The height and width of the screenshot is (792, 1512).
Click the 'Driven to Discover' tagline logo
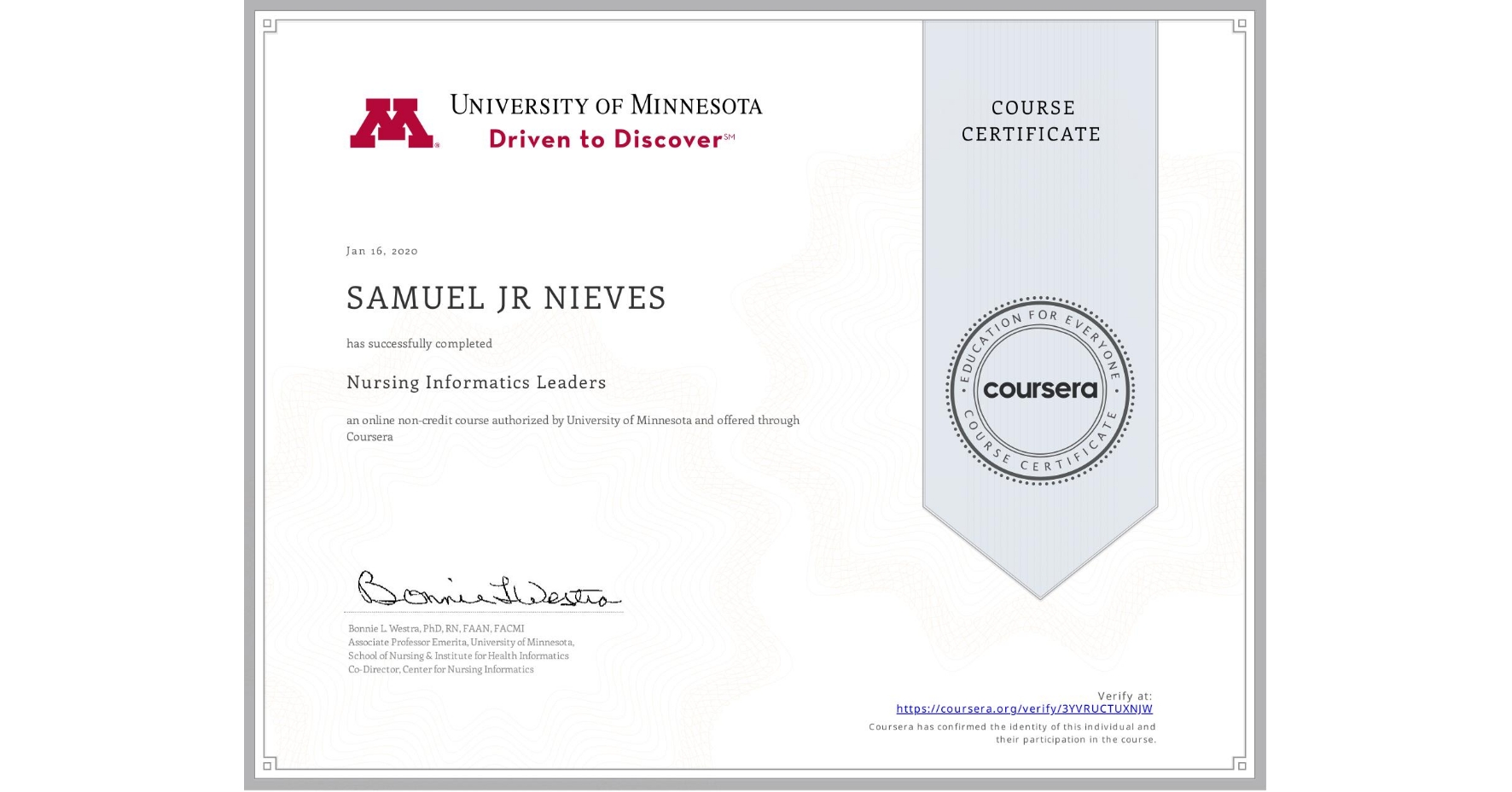tap(606, 138)
